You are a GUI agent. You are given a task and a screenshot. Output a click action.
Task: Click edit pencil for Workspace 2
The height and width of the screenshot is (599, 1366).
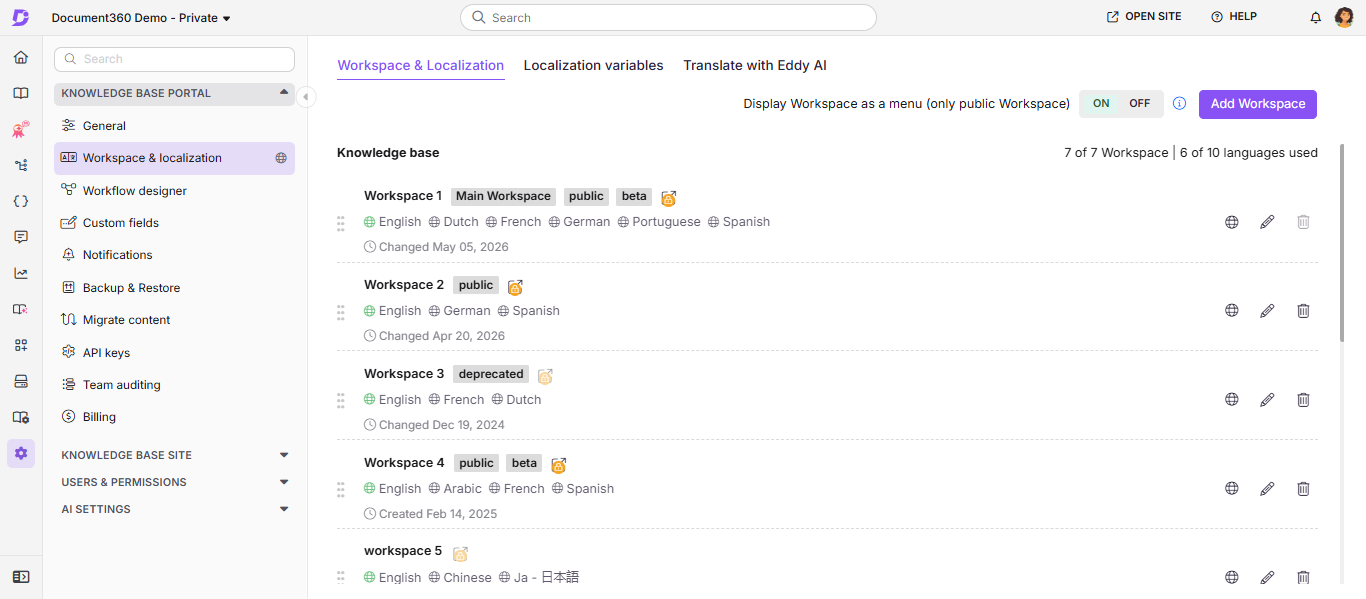point(1267,311)
